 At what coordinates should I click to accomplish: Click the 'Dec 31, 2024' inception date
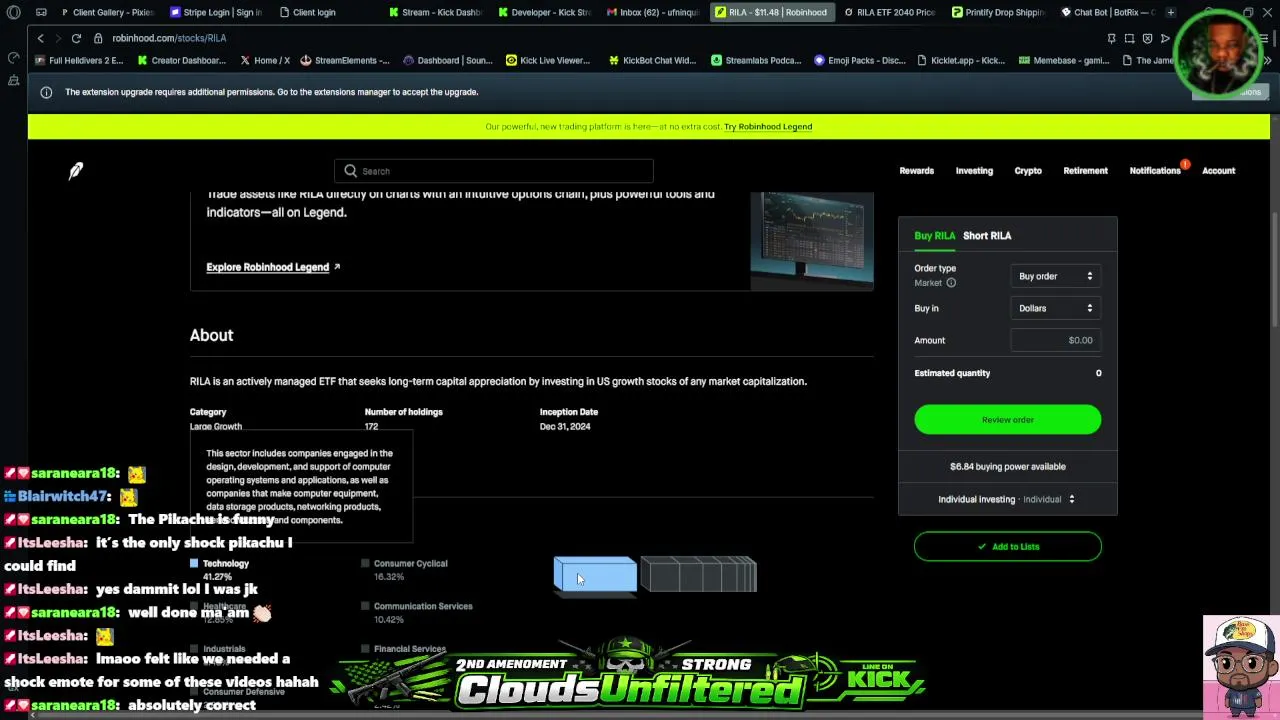point(565,427)
